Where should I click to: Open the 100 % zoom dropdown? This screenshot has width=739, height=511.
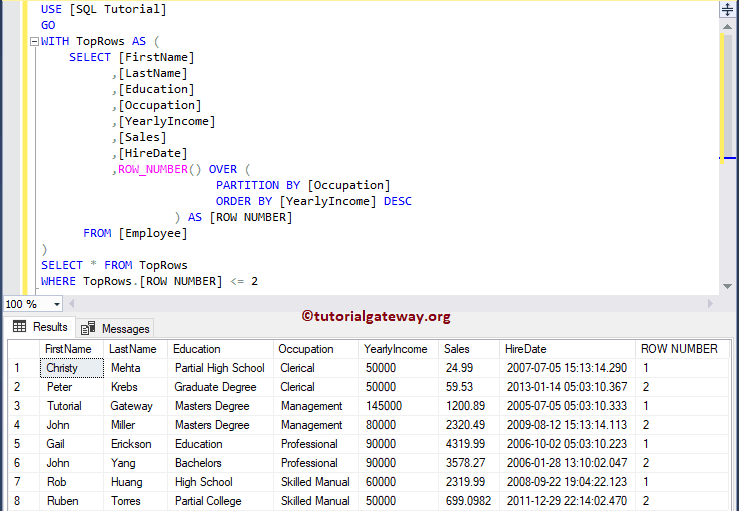55,304
